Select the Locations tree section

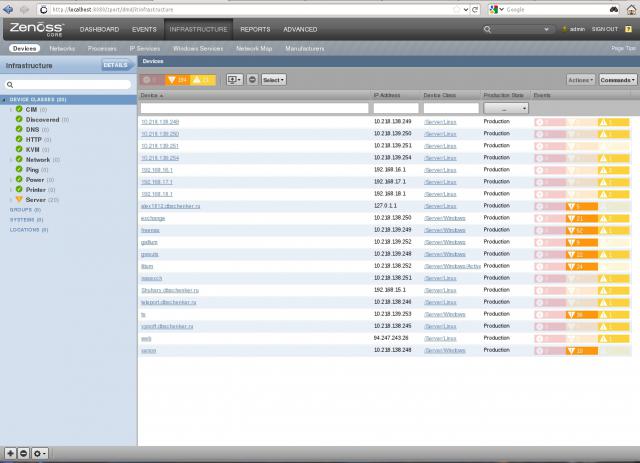tap(29, 230)
